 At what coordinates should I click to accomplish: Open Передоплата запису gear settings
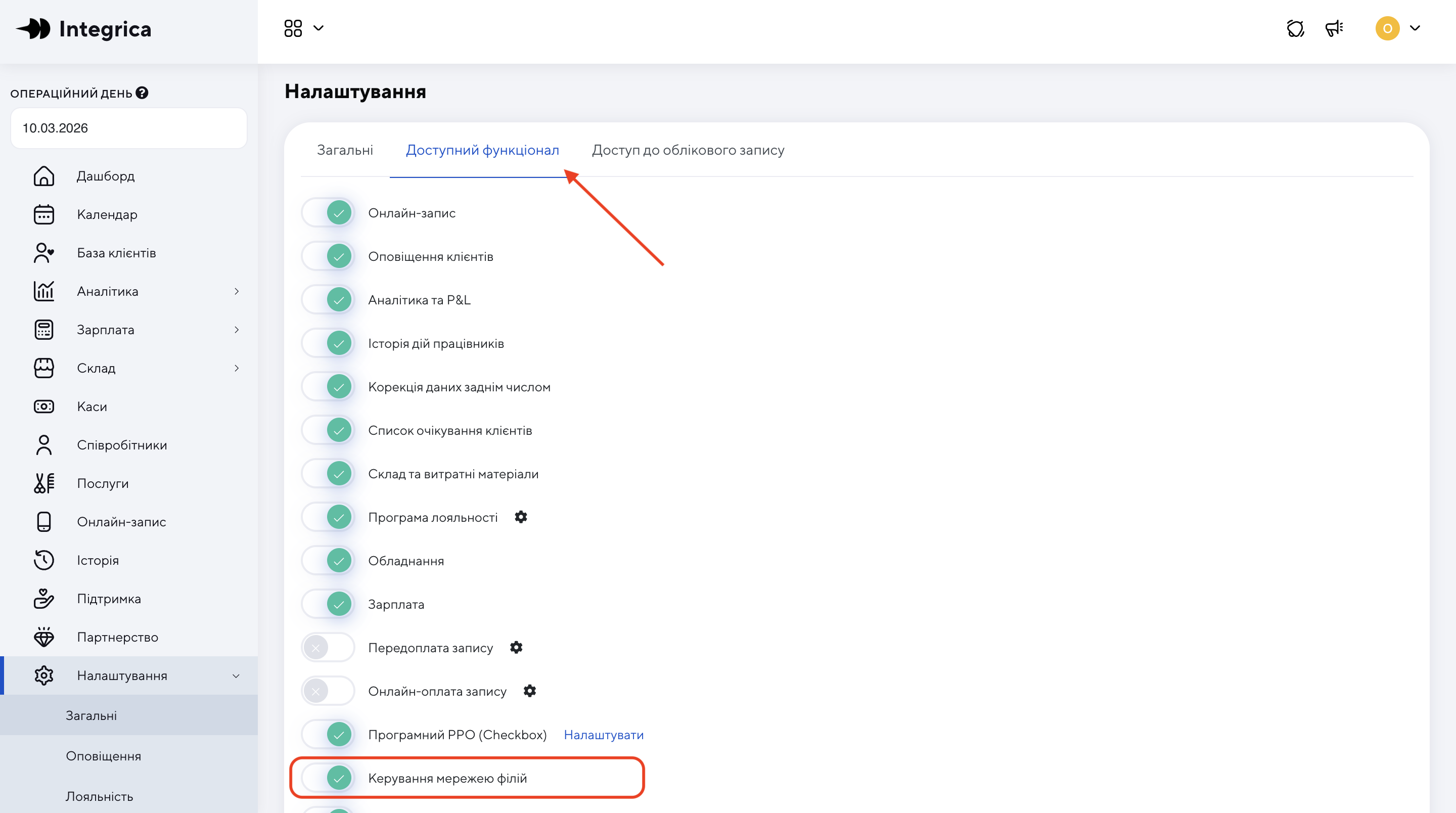click(x=516, y=647)
